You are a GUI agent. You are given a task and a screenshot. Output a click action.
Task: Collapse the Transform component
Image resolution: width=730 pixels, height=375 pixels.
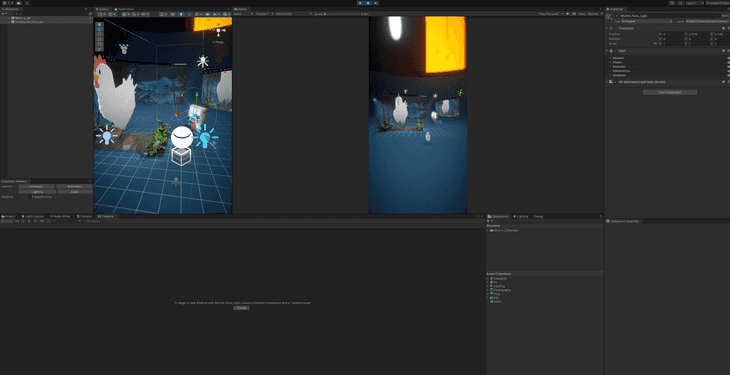click(x=607, y=28)
